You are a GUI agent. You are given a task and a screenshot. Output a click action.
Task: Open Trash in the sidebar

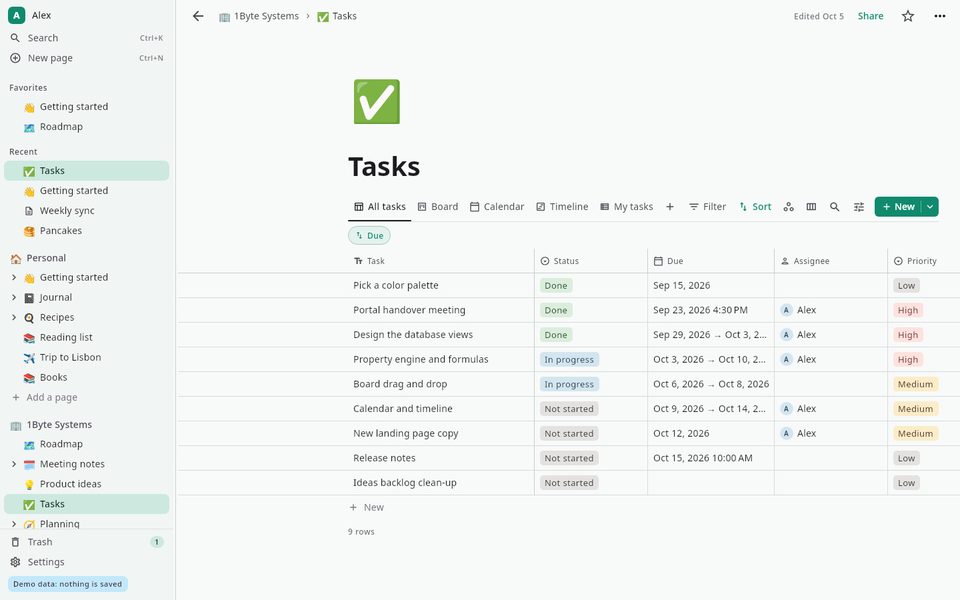pyautogui.click(x=86, y=542)
